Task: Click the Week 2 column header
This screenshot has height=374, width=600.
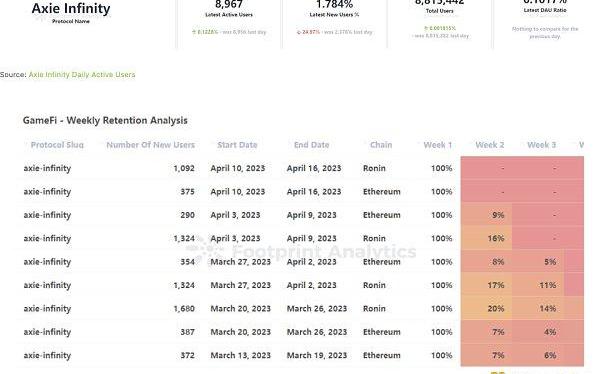Action: pos(489,145)
